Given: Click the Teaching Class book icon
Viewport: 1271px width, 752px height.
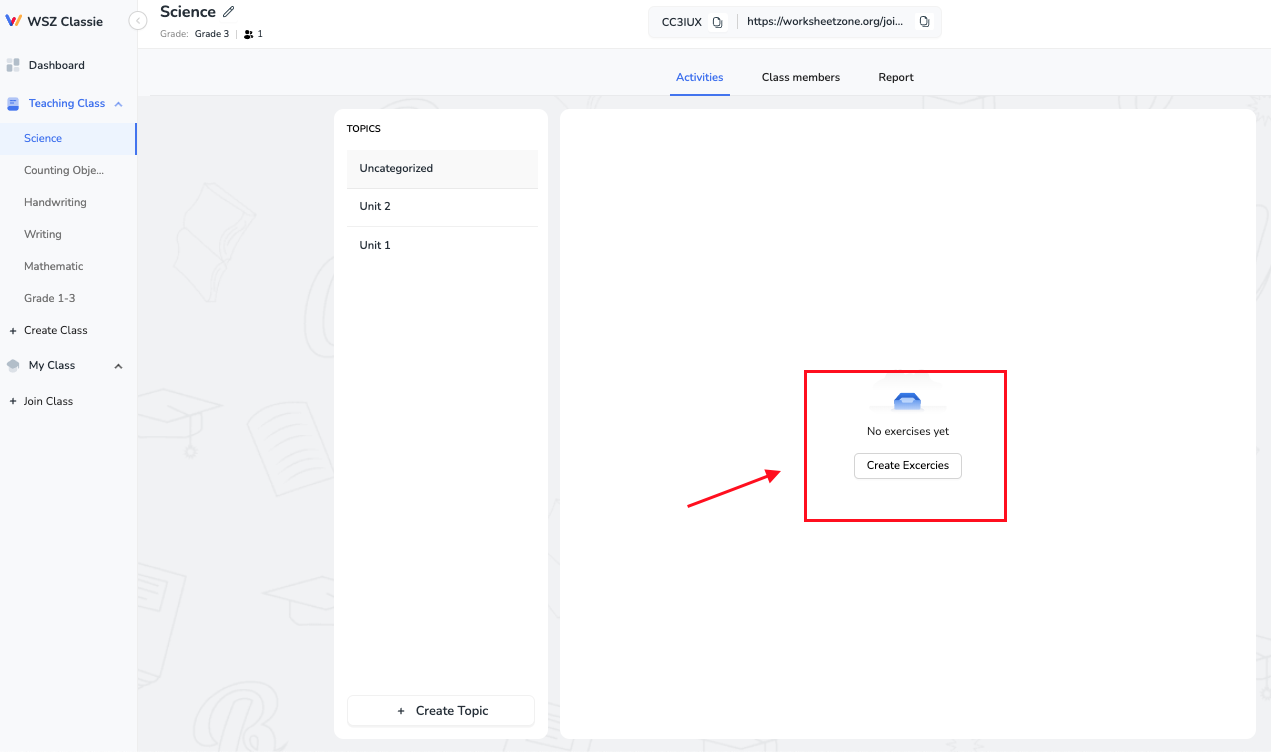Looking at the screenshot, I should pyautogui.click(x=13, y=103).
